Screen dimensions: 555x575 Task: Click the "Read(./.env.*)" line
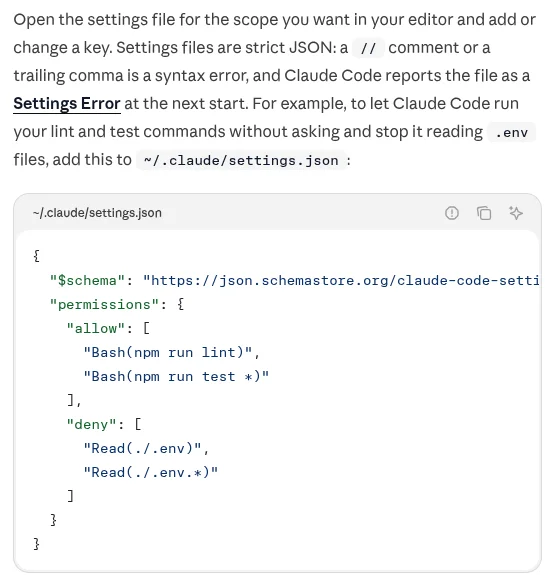coord(150,472)
